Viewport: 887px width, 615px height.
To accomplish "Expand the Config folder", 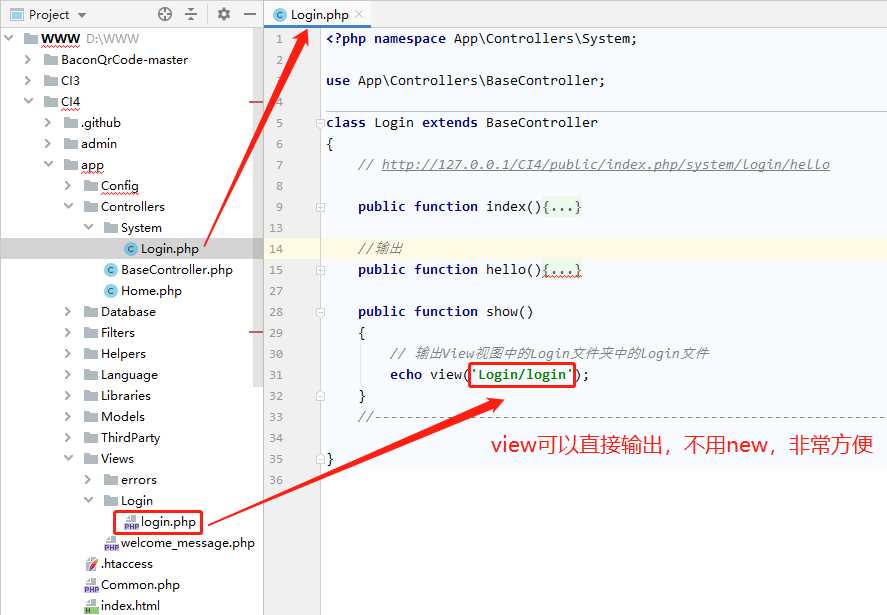I will coord(68,185).
